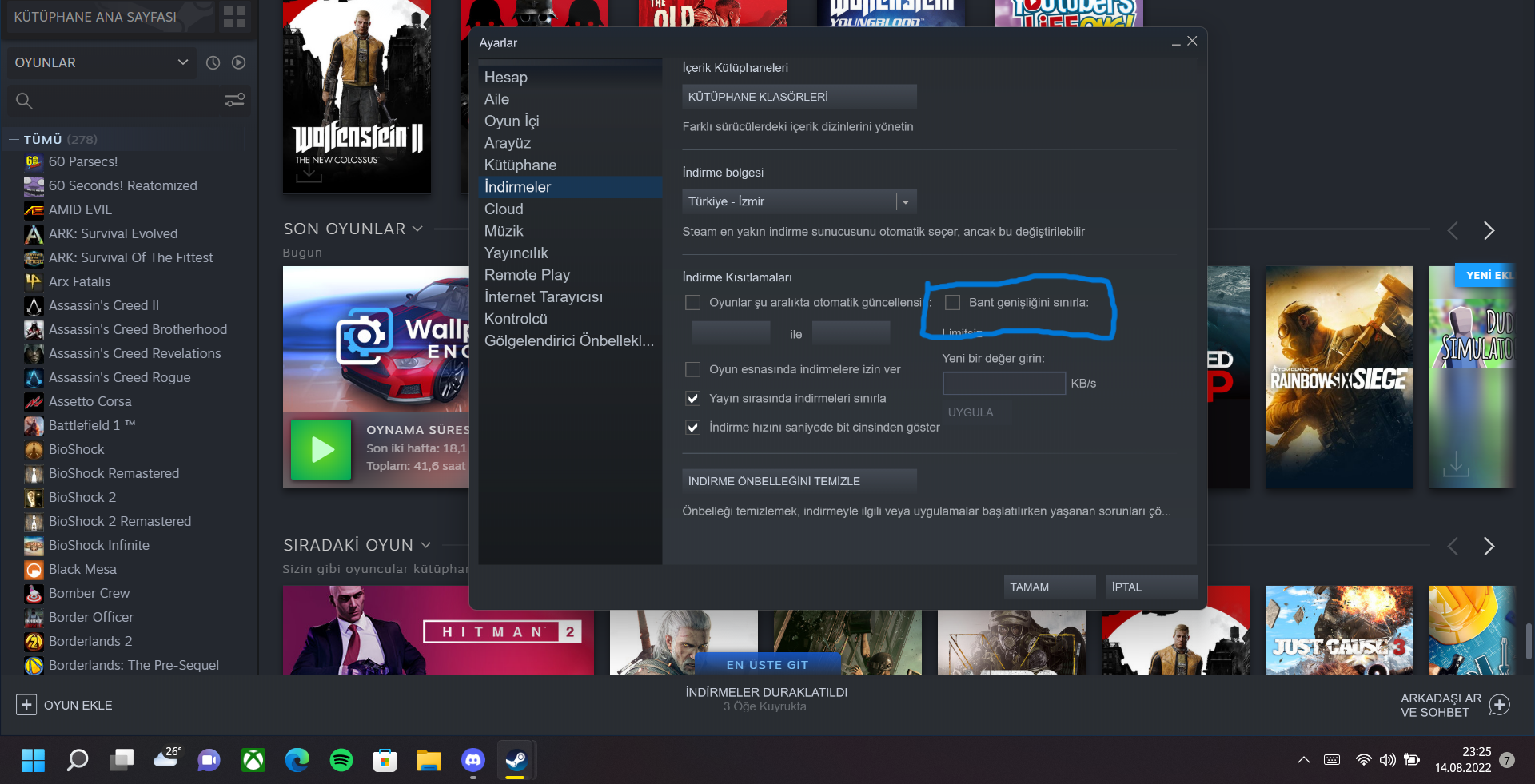Click İNDİRME ÖNBELLEĞİNİ TEMİZLE button

click(x=799, y=481)
